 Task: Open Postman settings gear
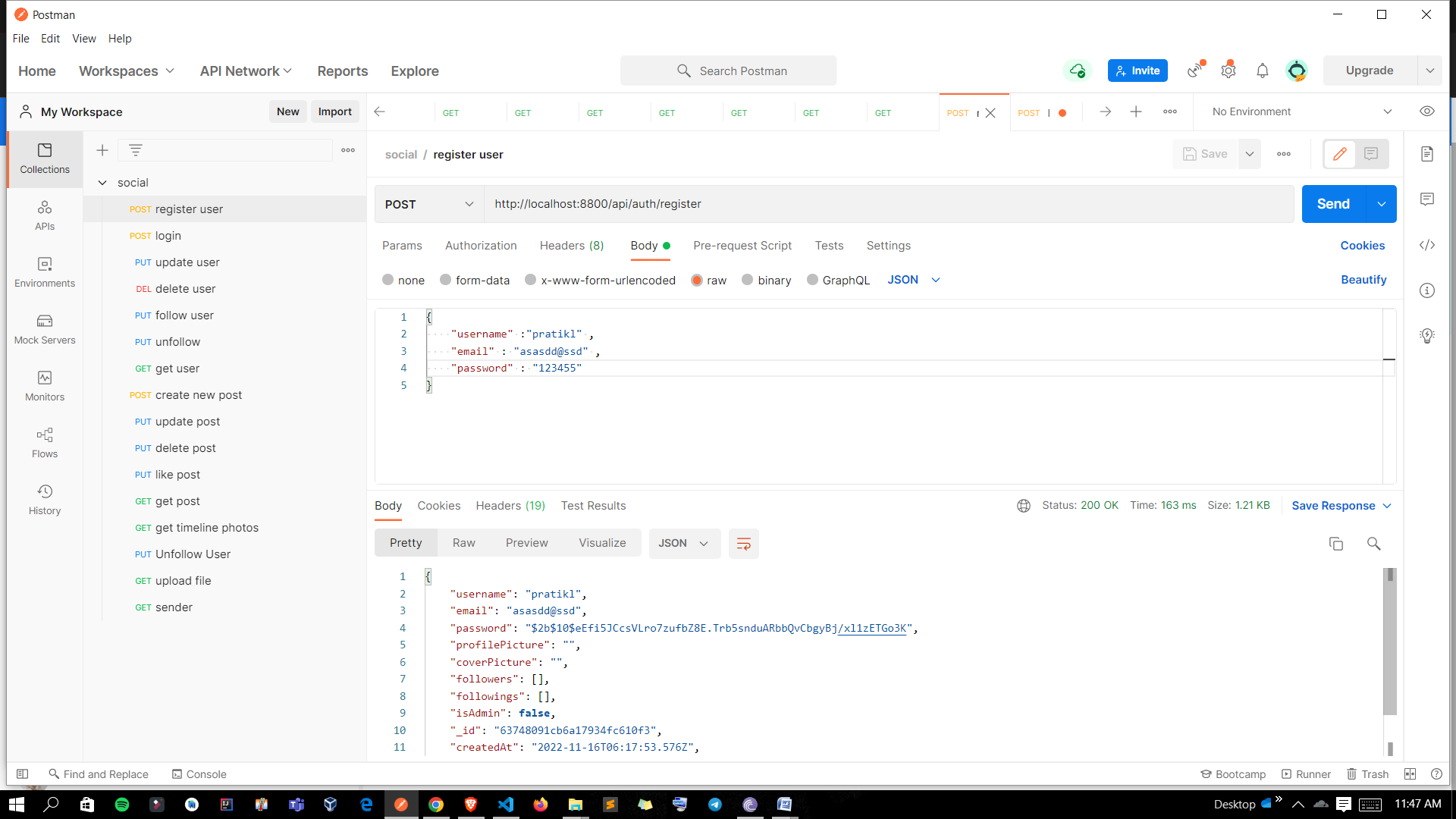coord(1228,70)
